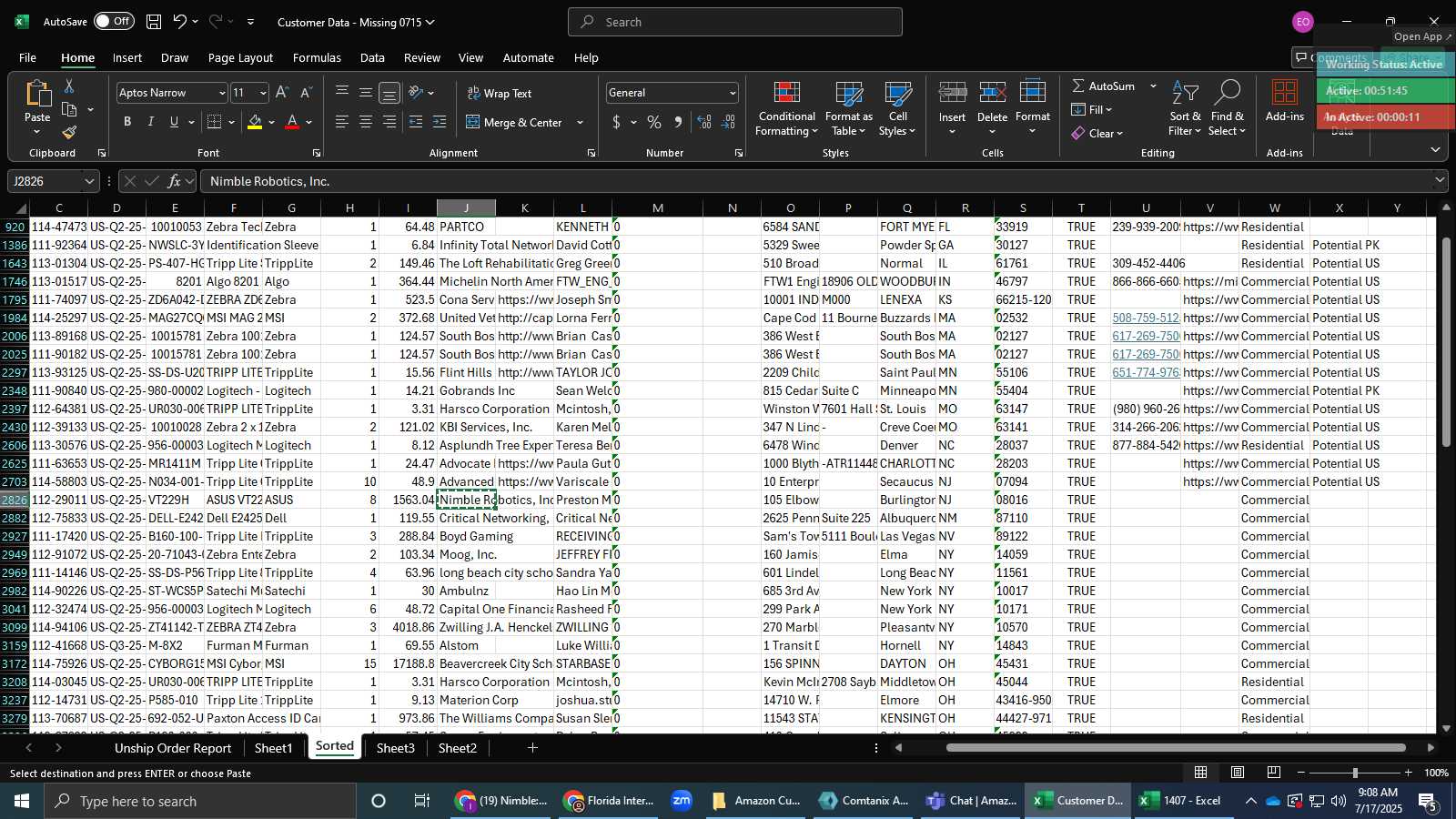
Task: Switch to the Insert ribbon tab
Action: [x=127, y=57]
